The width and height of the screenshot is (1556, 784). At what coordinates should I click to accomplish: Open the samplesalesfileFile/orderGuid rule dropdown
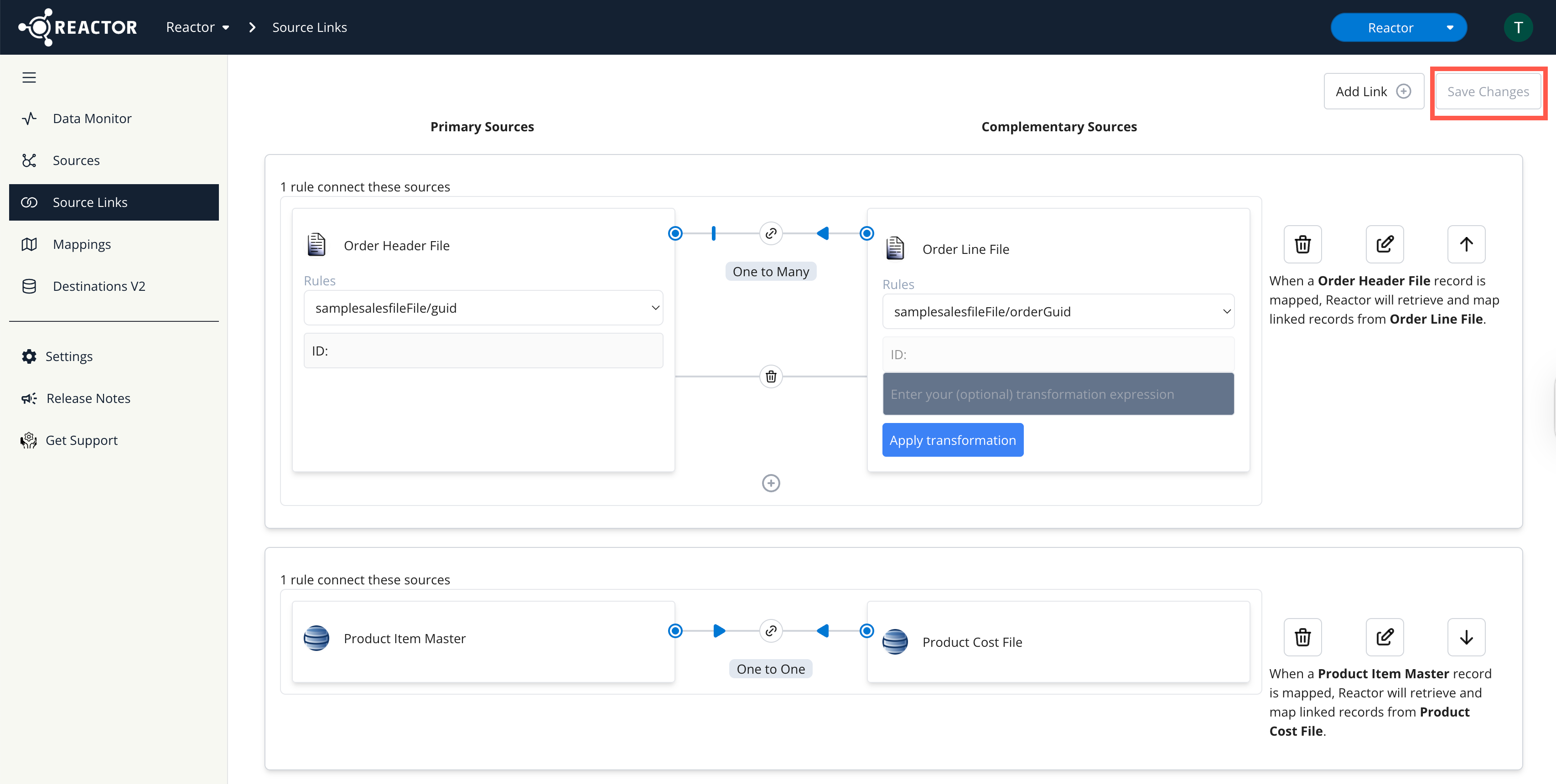coord(1058,311)
